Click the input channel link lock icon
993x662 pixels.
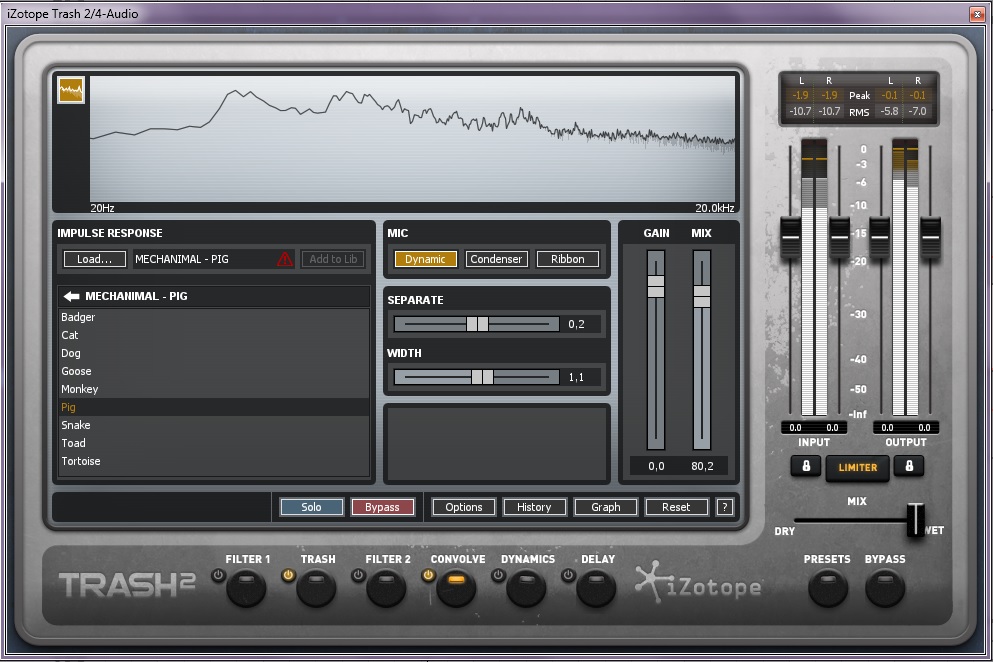[806, 466]
